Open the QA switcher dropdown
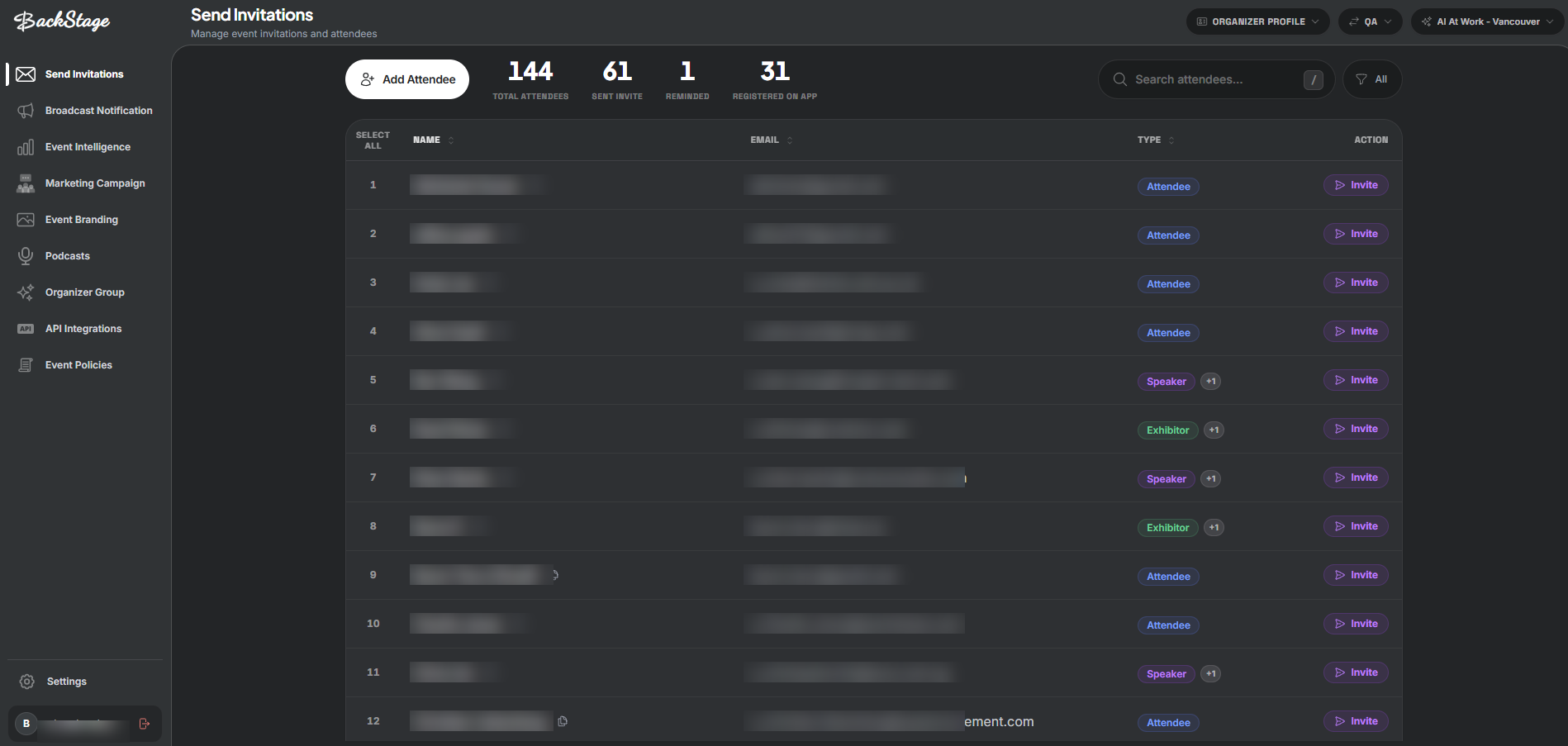 pyautogui.click(x=1371, y=21)
